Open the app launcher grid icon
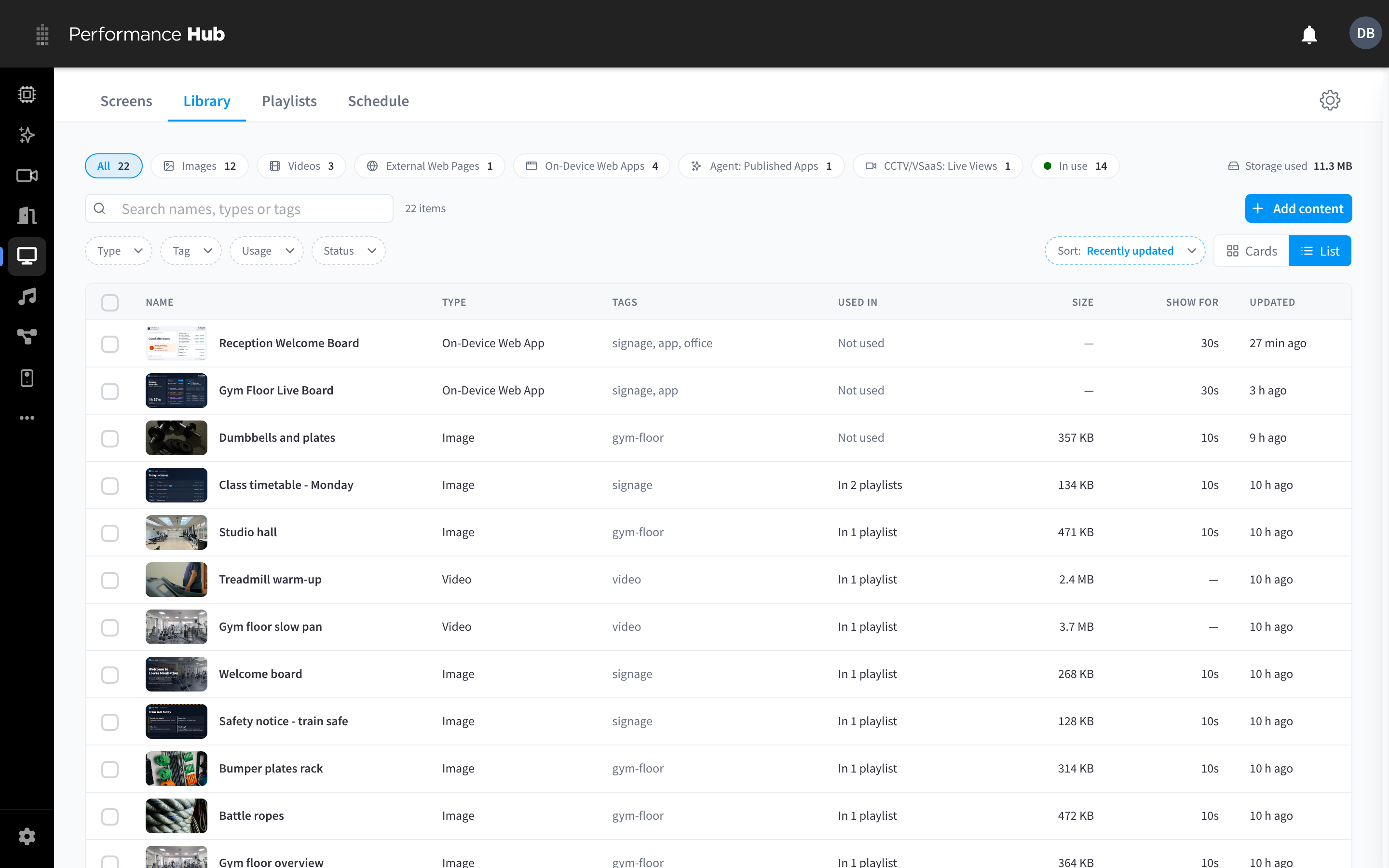Screen dimensions: 1389x868 (42, 34)
